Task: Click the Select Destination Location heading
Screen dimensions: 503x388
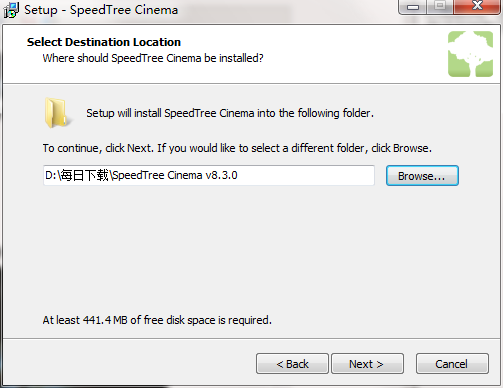Action: point(104,42)
